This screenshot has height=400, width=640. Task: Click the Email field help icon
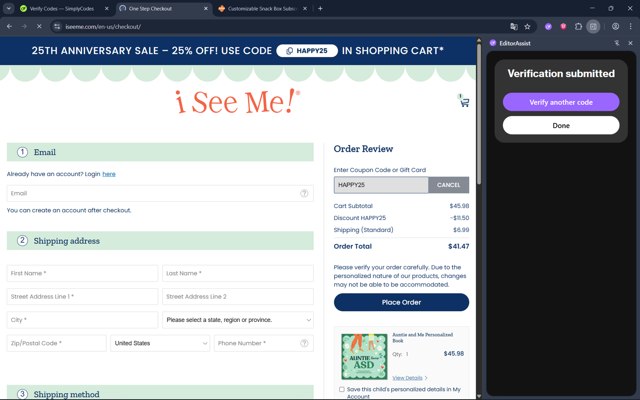[304, 193]
